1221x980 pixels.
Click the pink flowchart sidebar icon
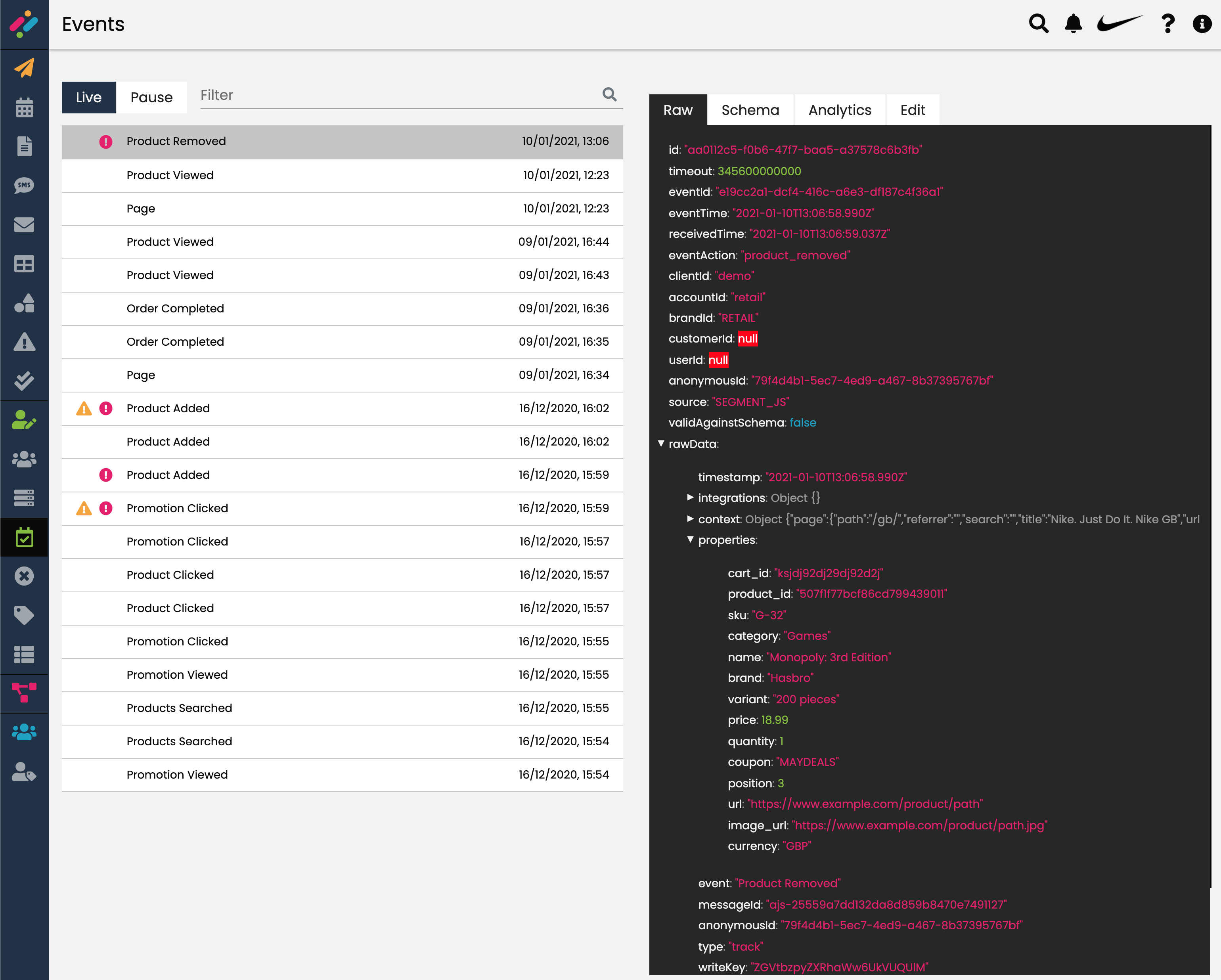pyautogui.click(x=24, y=692)
